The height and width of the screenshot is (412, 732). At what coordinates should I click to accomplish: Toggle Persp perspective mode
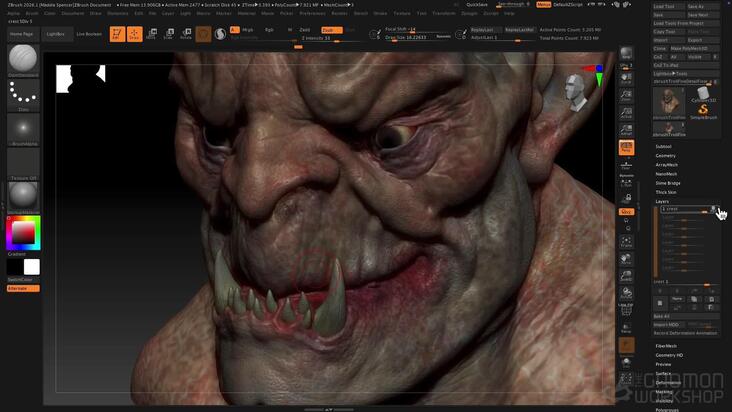(x=626, y=147)
